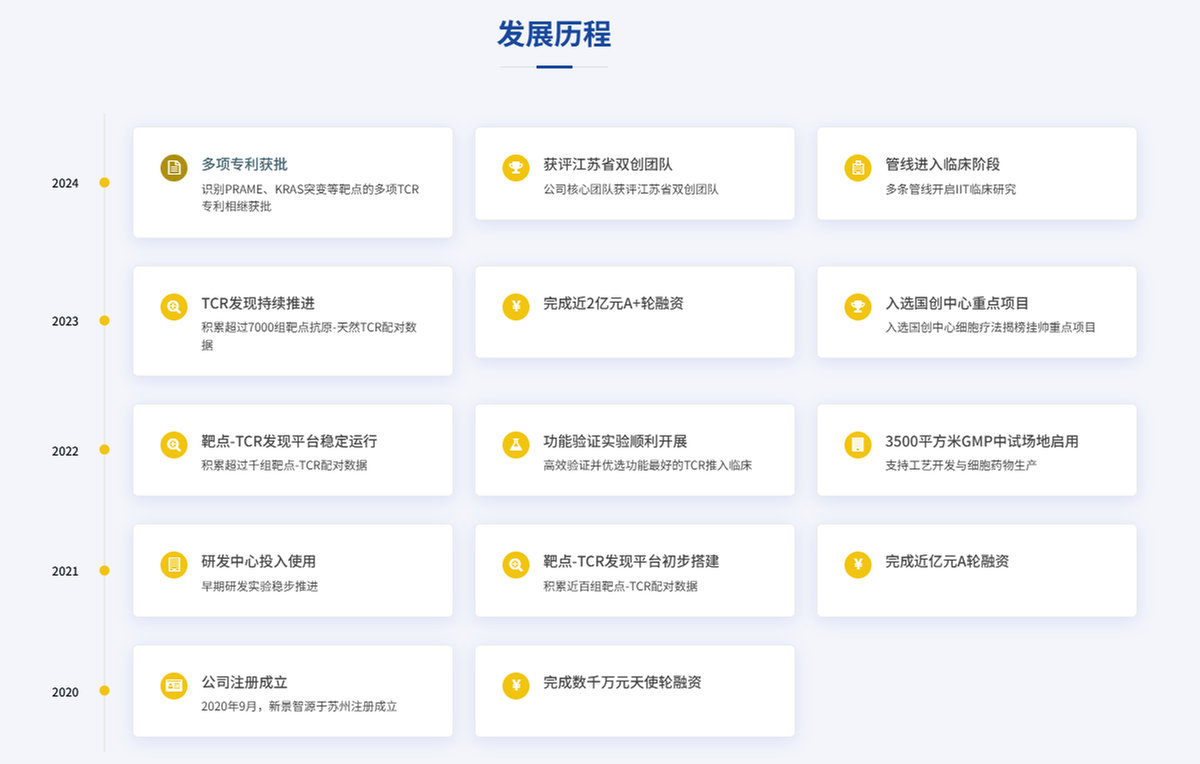Viewport: 1200px width, 764px height.
Task: Click the magnifier icon beside 靶点-TCR发现平台初步搭建
Action: [x=516, y=565]
